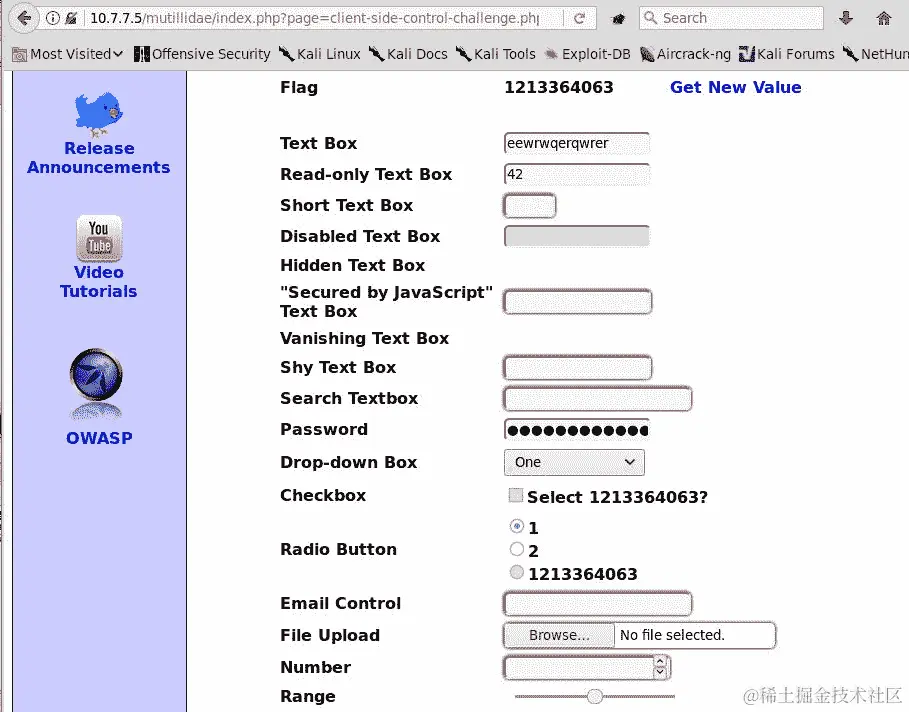Viewport: 909px width, 712px height.
Task: Open downloads via the down arrow icon
Action: coord(846,19)
